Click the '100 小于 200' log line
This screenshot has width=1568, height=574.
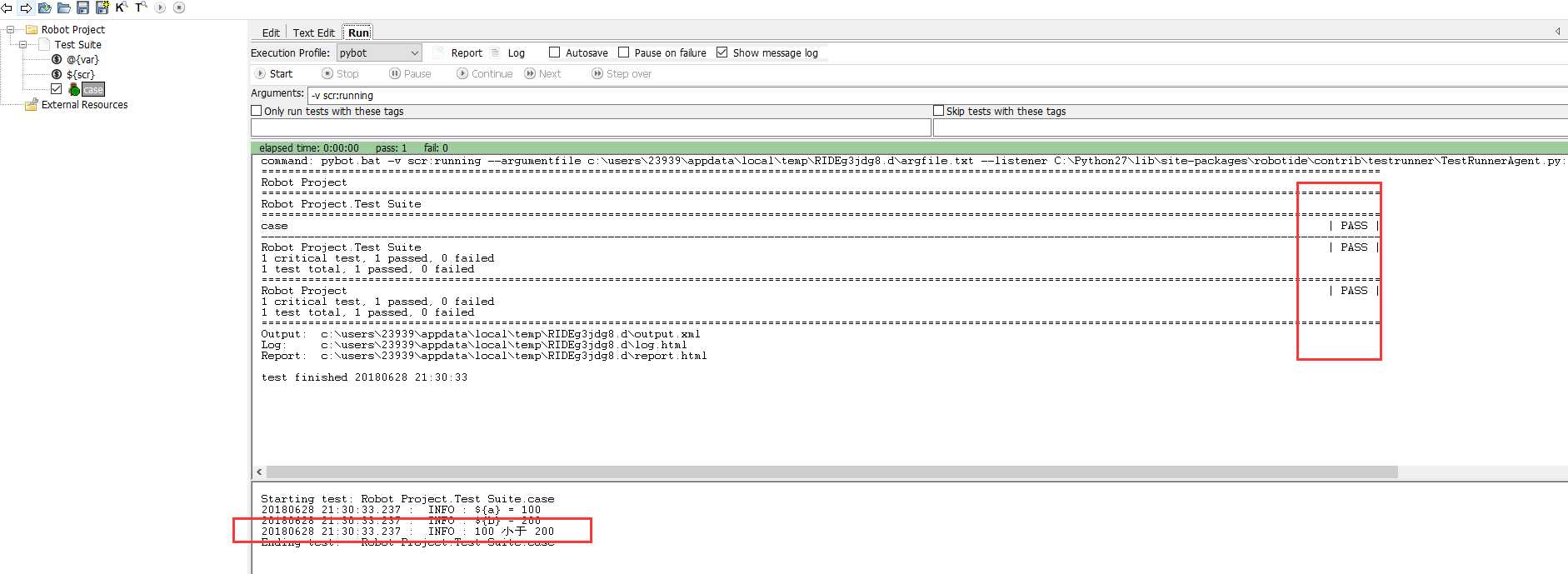[407, 531]
